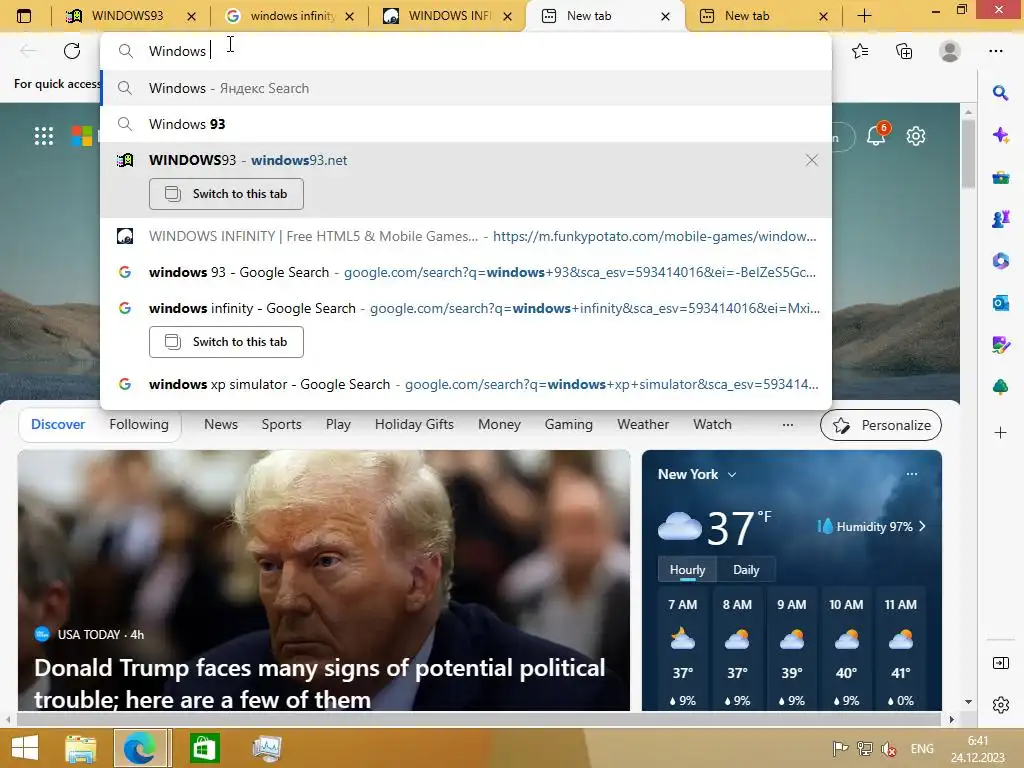Open the Favorites star icon
Viewport: 1024px width, 768px height.
[x=860, y=51]
